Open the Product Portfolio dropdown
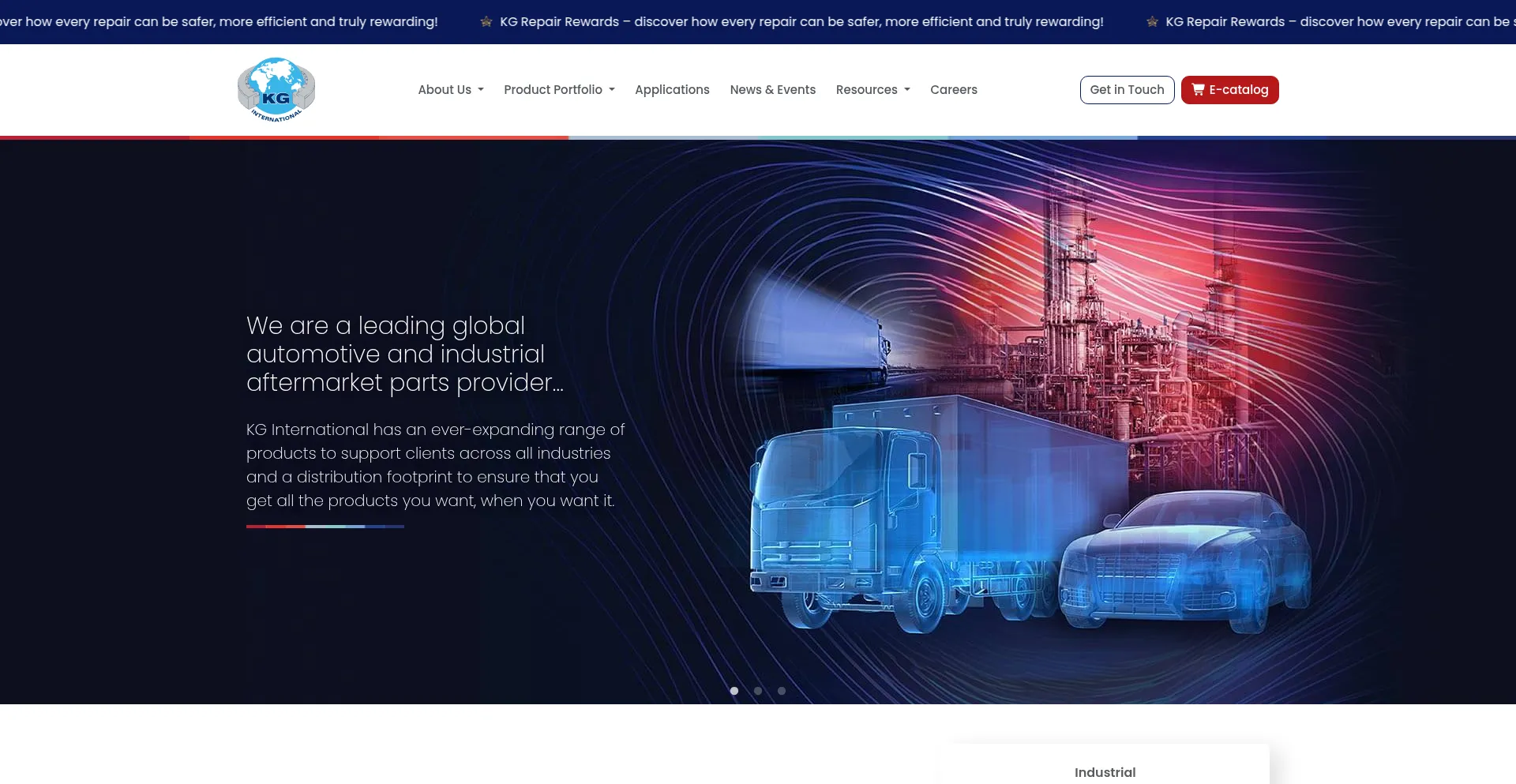1516x784 pixels. tap(559, 90)
